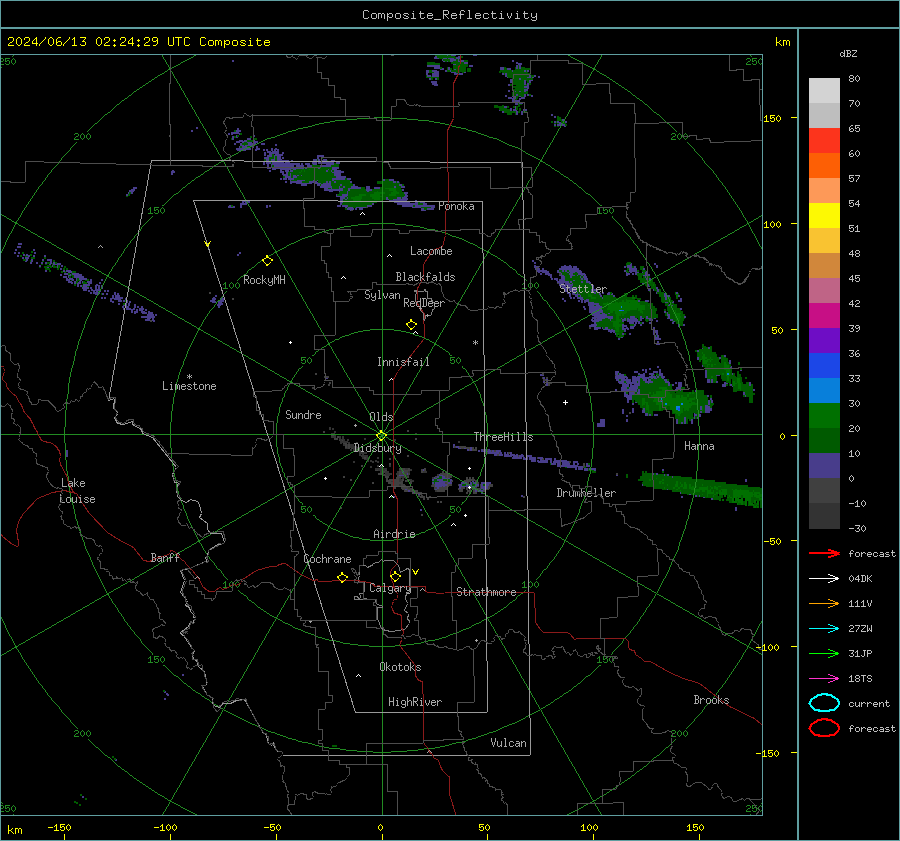
Task: Click the Cochrane label
Action: point(327,559)
